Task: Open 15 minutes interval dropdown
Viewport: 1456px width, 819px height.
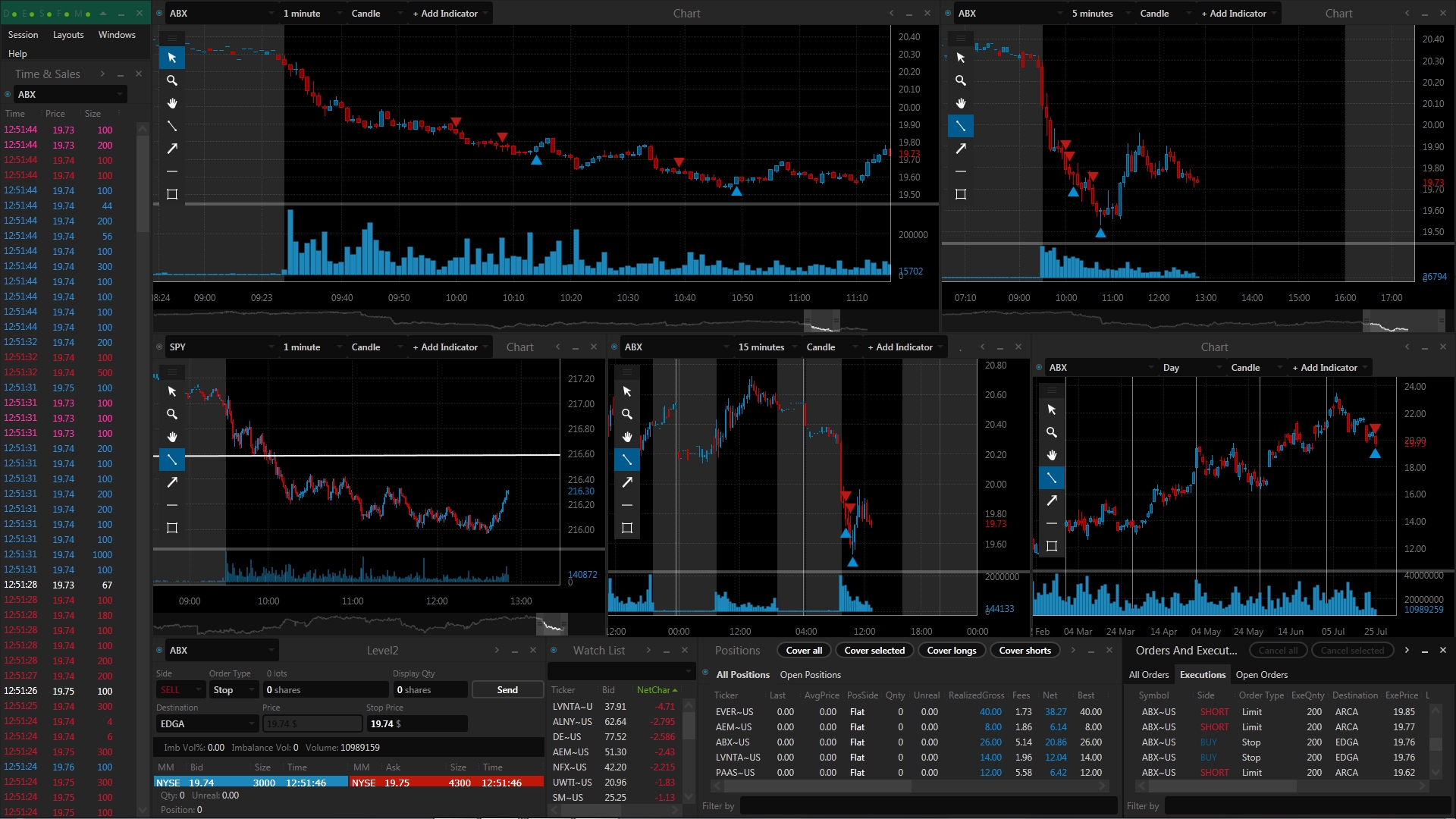Action: (x=768, y=347)
